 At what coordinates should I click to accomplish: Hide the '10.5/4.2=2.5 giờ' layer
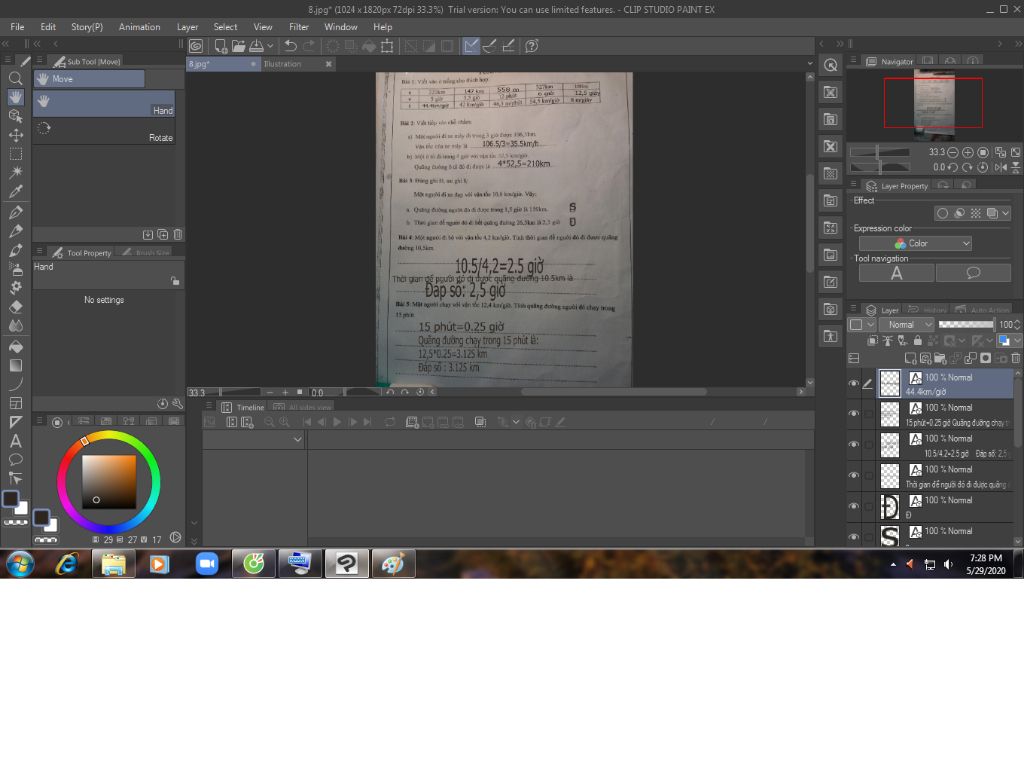click(x=854, y=445)
